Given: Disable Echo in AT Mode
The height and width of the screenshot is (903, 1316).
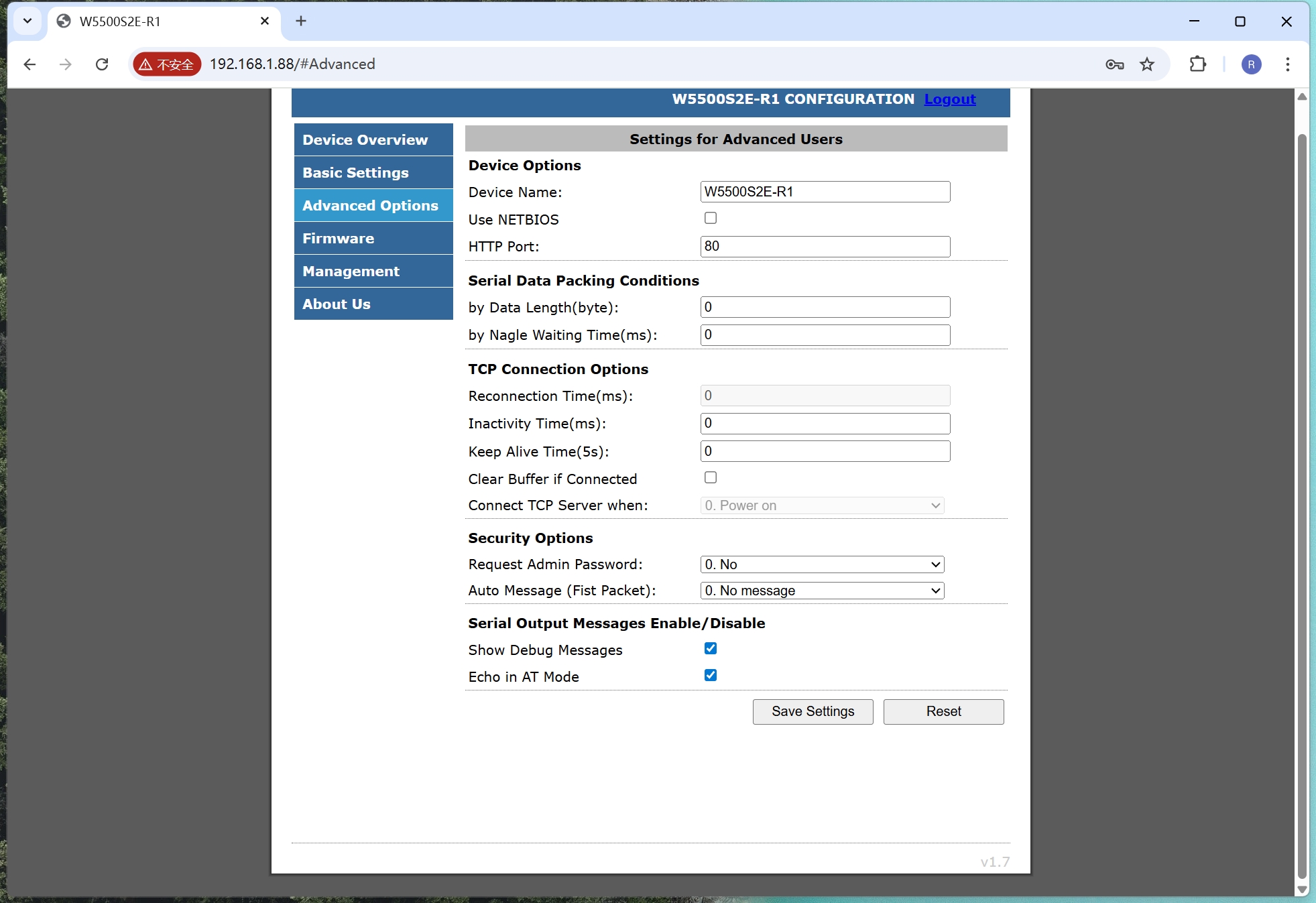Looking at the screenshot, I should coord(711,675).
